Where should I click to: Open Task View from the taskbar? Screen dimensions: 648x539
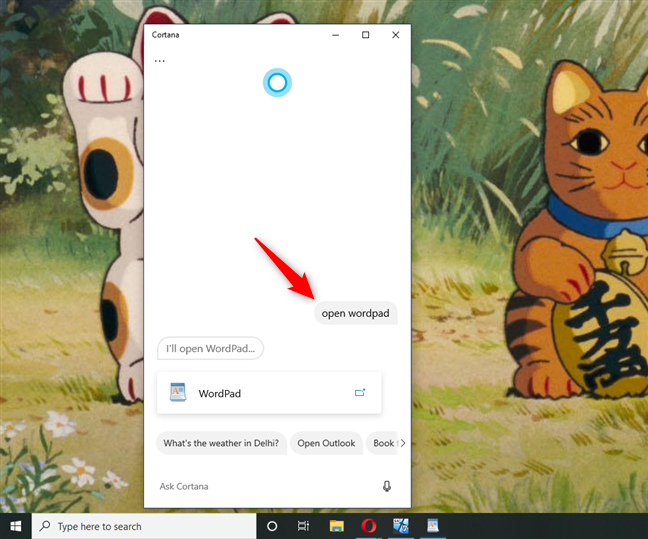pyautogui.click(x=303, y=526)
